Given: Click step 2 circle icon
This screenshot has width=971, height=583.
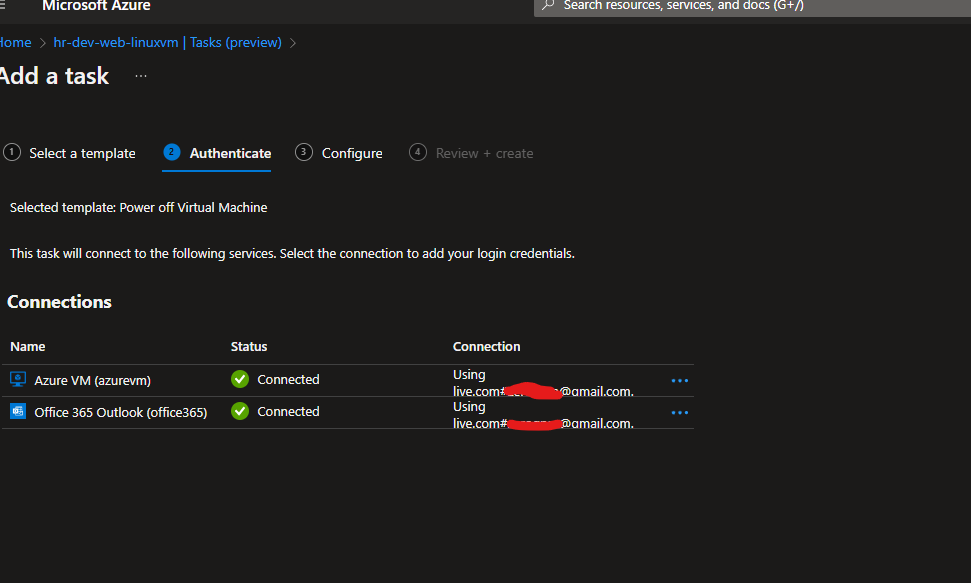Looking at the screenshot, I should point(172,152).
